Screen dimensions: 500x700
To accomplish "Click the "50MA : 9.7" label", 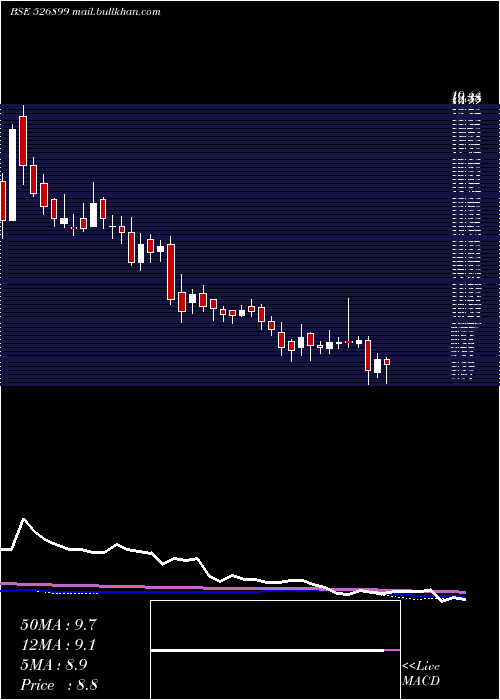I will 58,625.
